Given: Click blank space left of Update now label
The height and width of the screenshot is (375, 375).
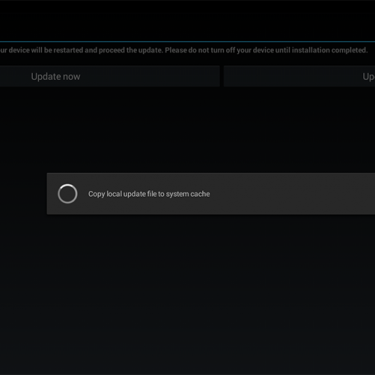Looking at the screenshot, I should click(x=15, y=76).
